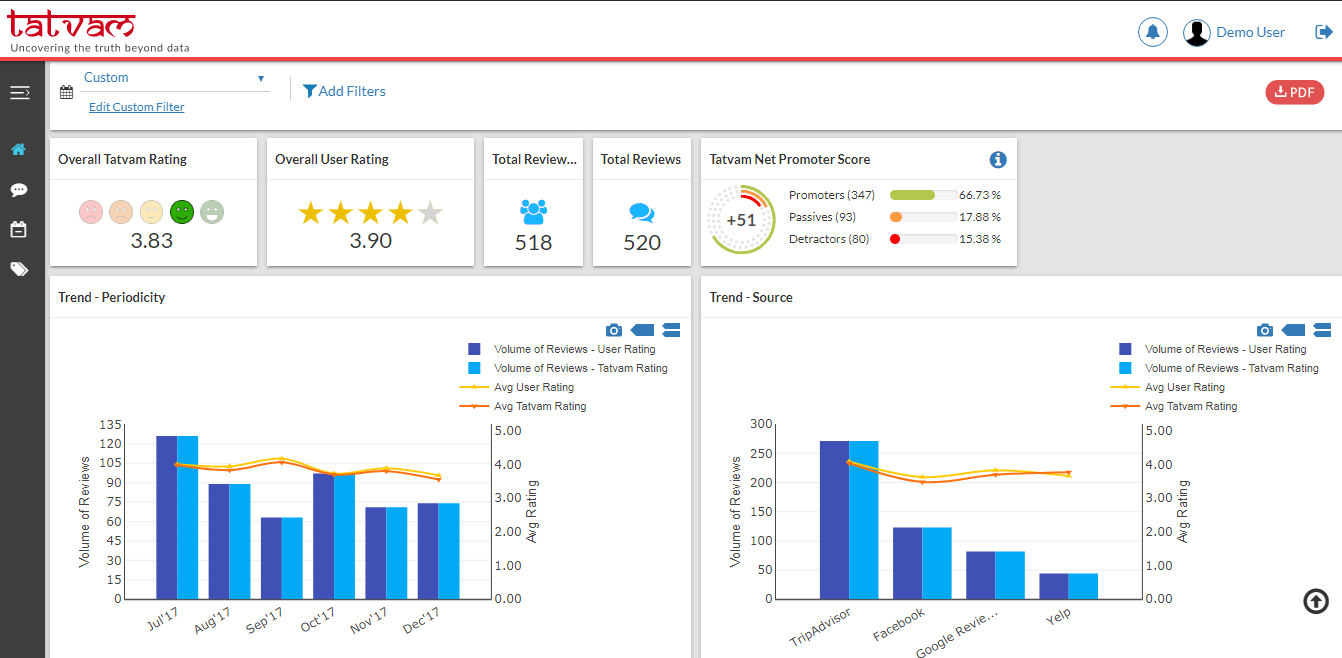Open the comments/reviews section from the sidebar

tap(19, 189)
